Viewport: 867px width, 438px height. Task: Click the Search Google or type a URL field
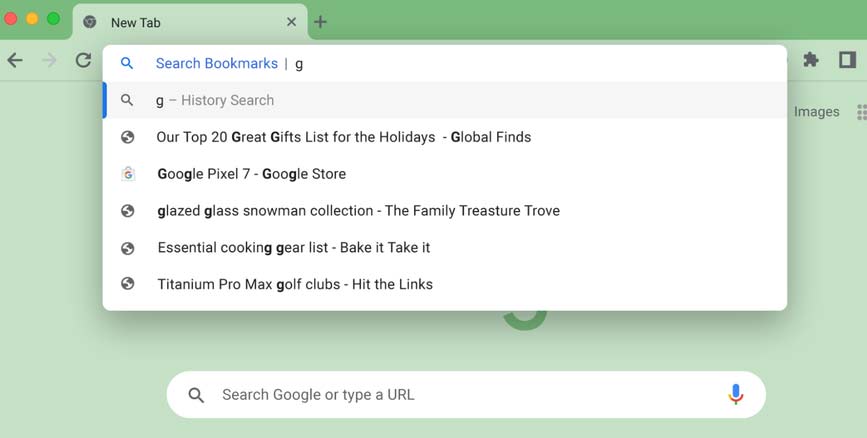coord(466,395)
